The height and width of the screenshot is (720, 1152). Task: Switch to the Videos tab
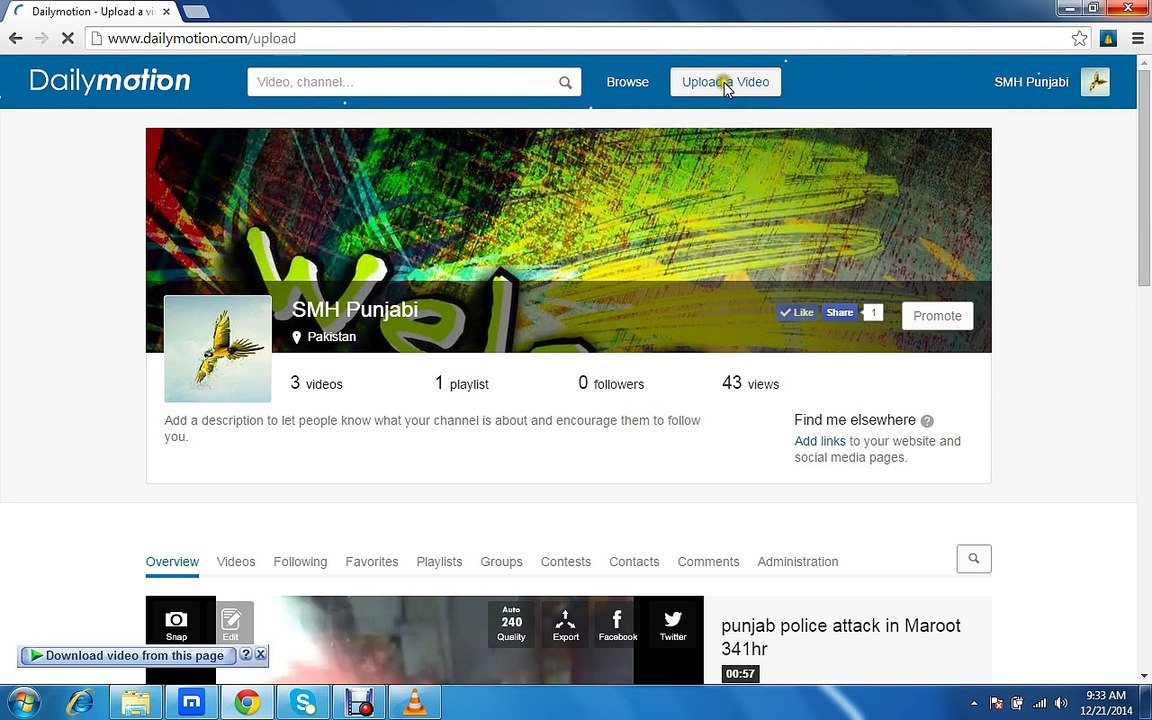pos(236,561)
